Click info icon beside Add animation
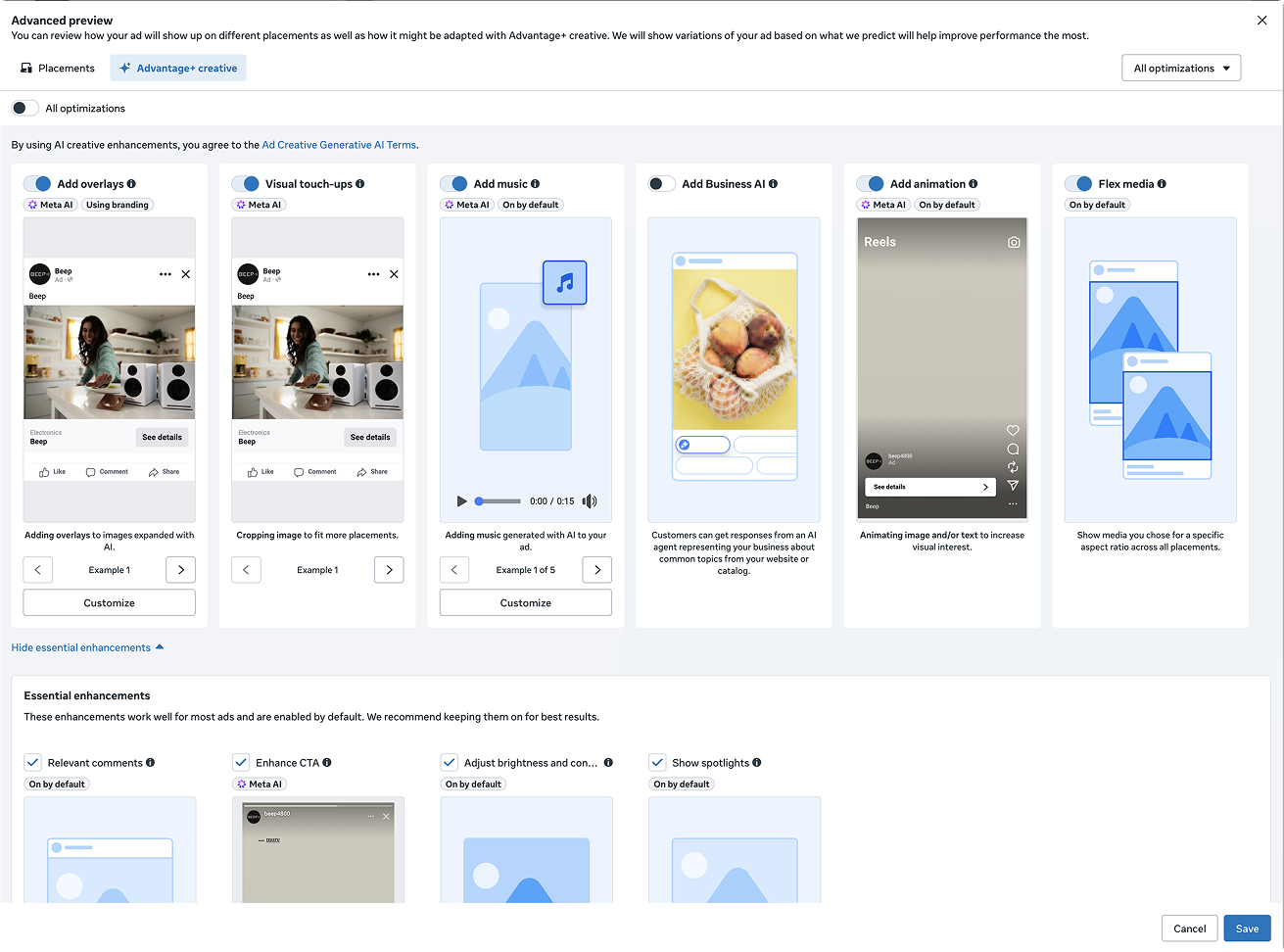 973,184
